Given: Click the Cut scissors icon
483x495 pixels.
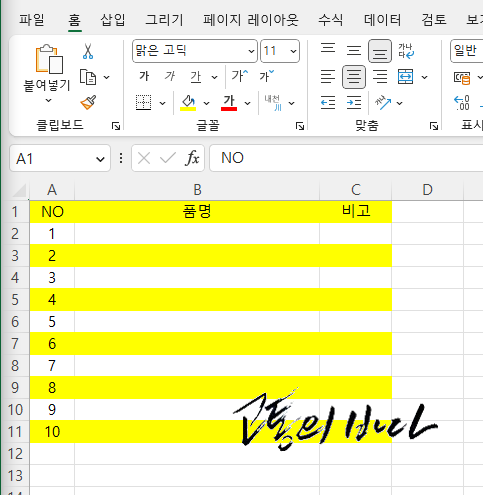Looking at the screenshot, I should (x=88, y=51).
